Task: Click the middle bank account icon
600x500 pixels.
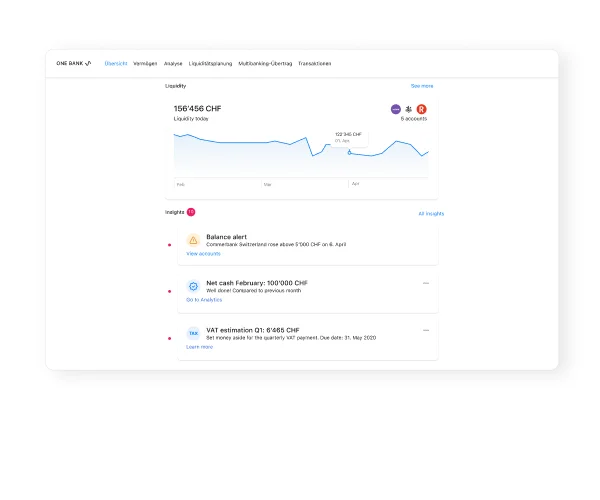Action: (x=408, y=109)
